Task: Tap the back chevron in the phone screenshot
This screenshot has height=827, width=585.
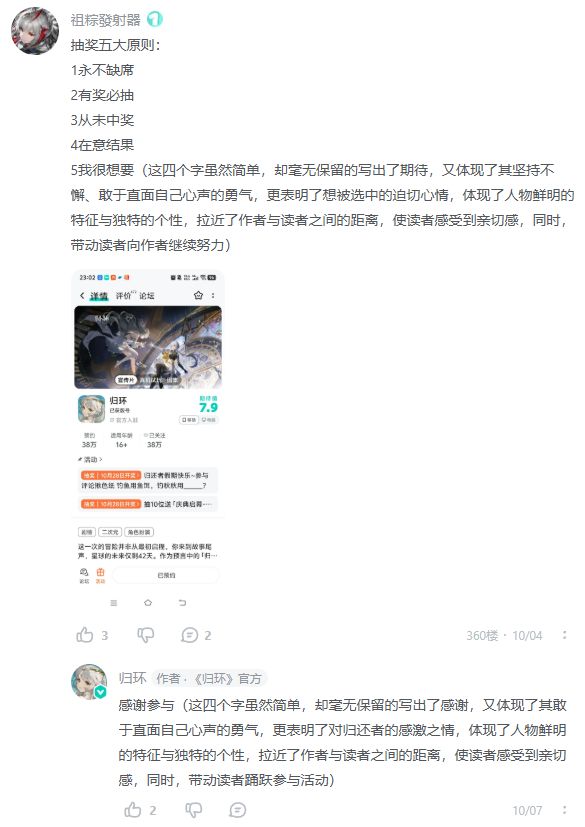Action: click(x=82, y=296)
